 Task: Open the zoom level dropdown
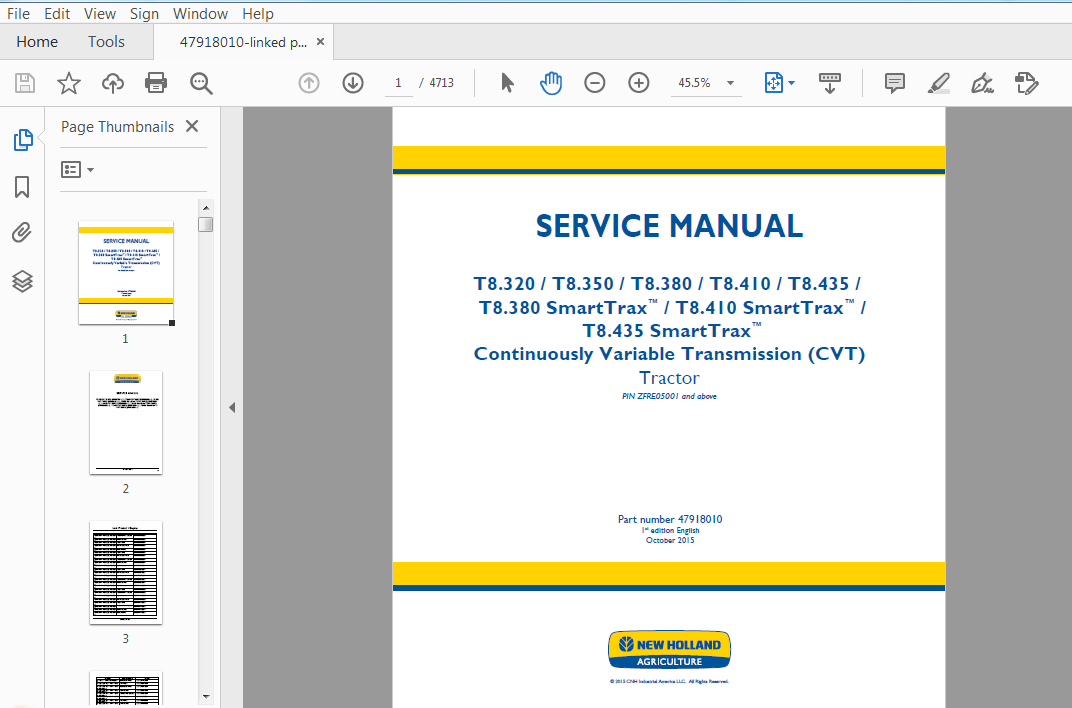coord(730,83)
